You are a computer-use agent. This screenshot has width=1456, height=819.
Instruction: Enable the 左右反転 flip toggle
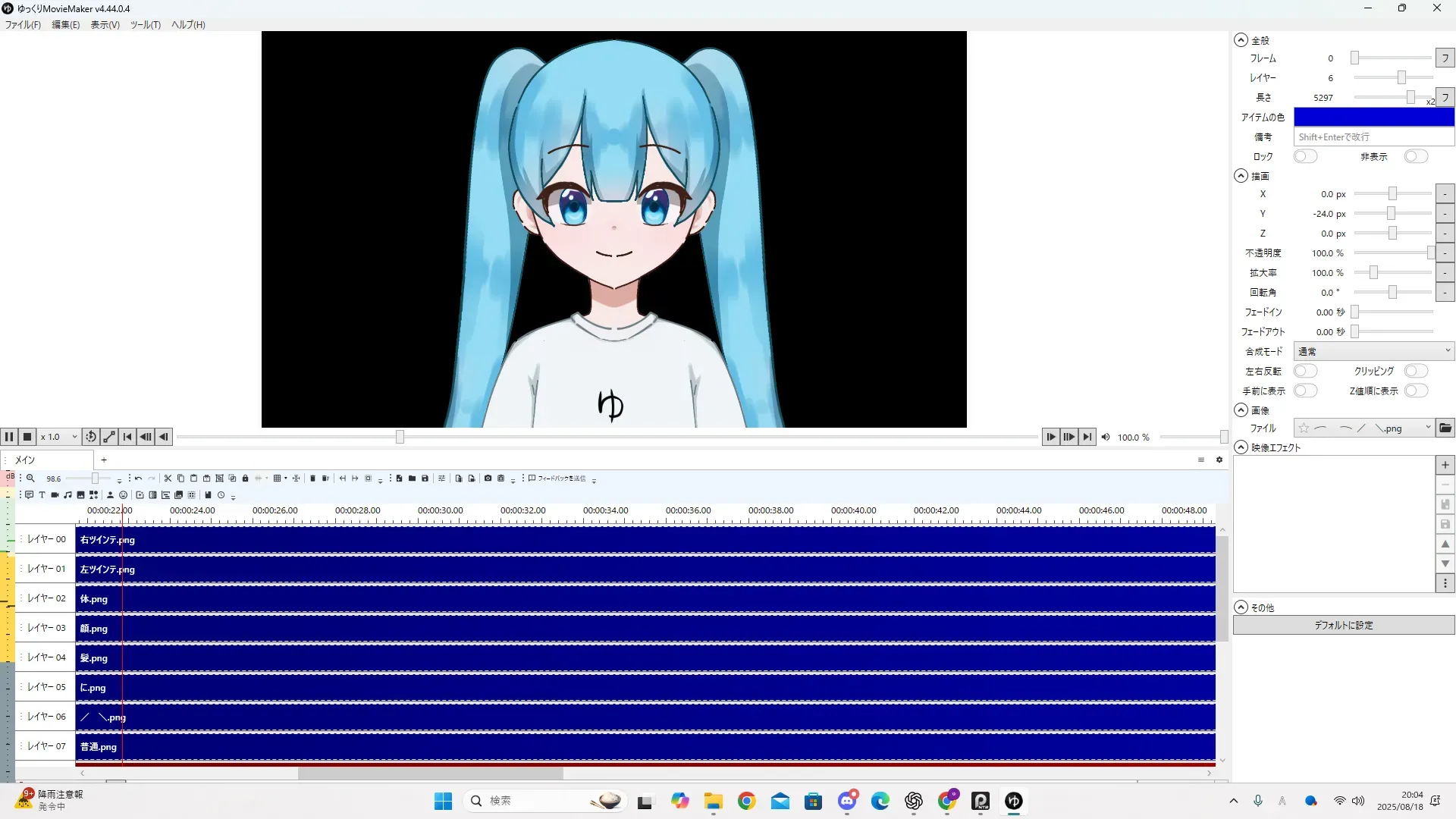coord(1305,371)
